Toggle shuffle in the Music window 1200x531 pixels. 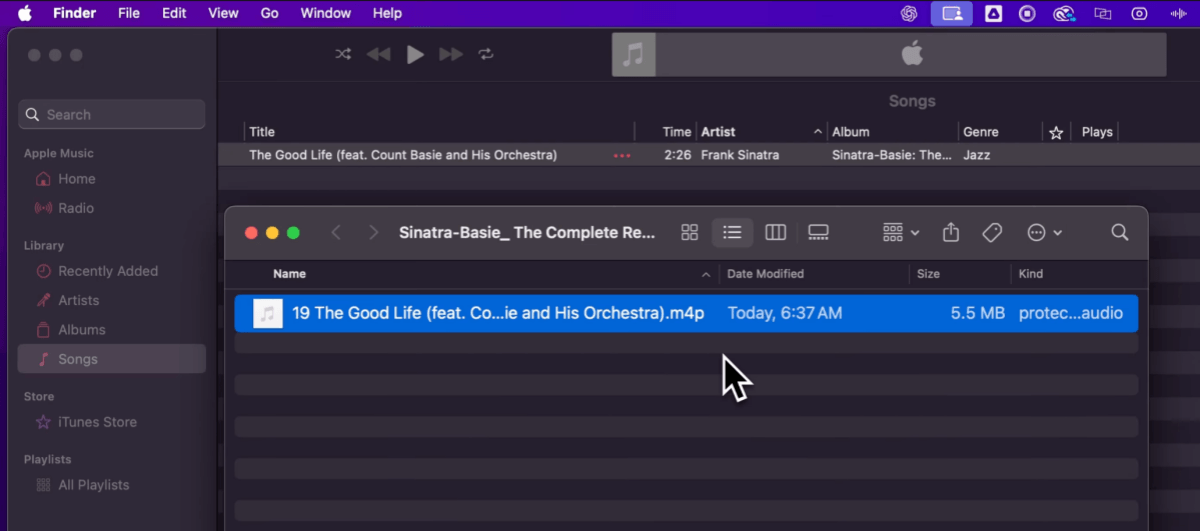pos(343,54)
